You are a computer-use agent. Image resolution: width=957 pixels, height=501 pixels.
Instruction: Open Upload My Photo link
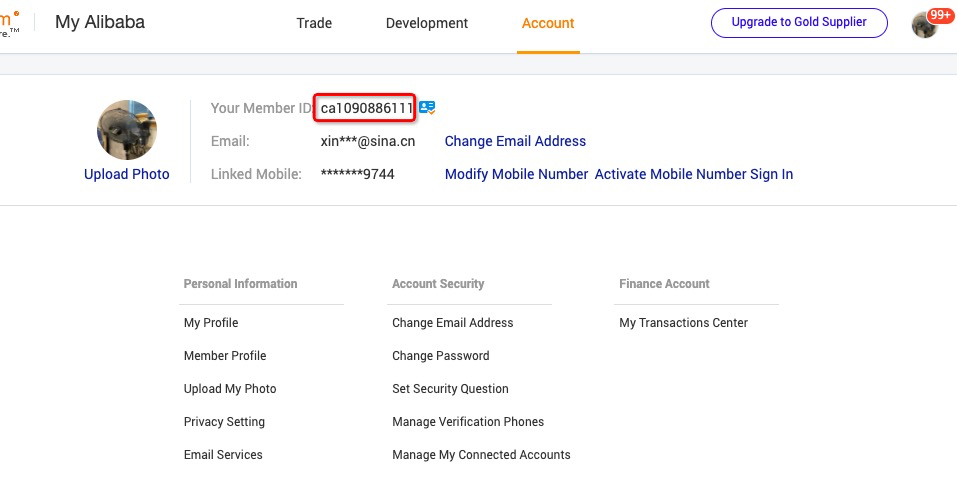click(230, 389)
